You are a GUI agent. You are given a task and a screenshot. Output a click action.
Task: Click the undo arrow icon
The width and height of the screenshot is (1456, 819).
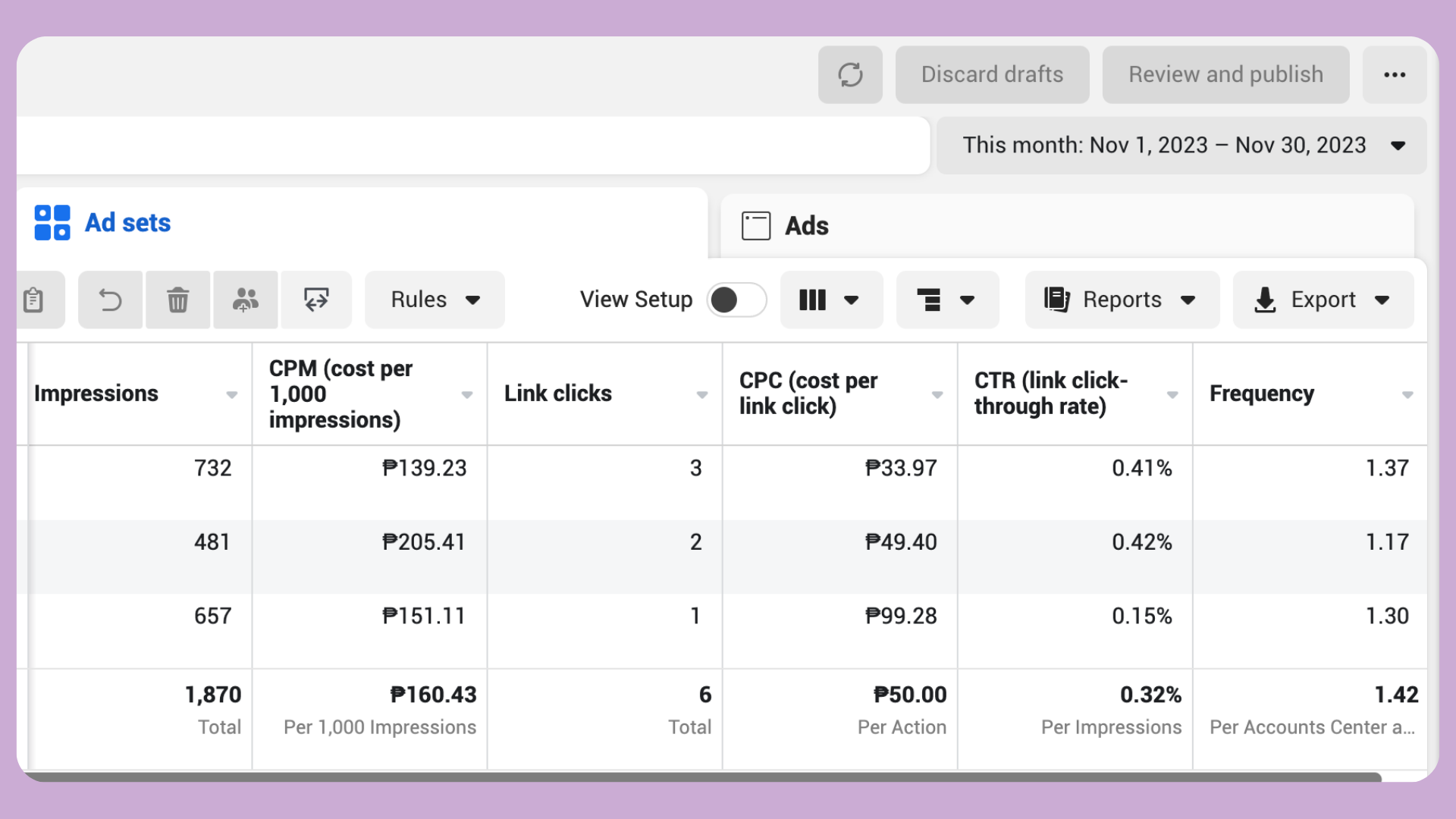tap(110, 300)
